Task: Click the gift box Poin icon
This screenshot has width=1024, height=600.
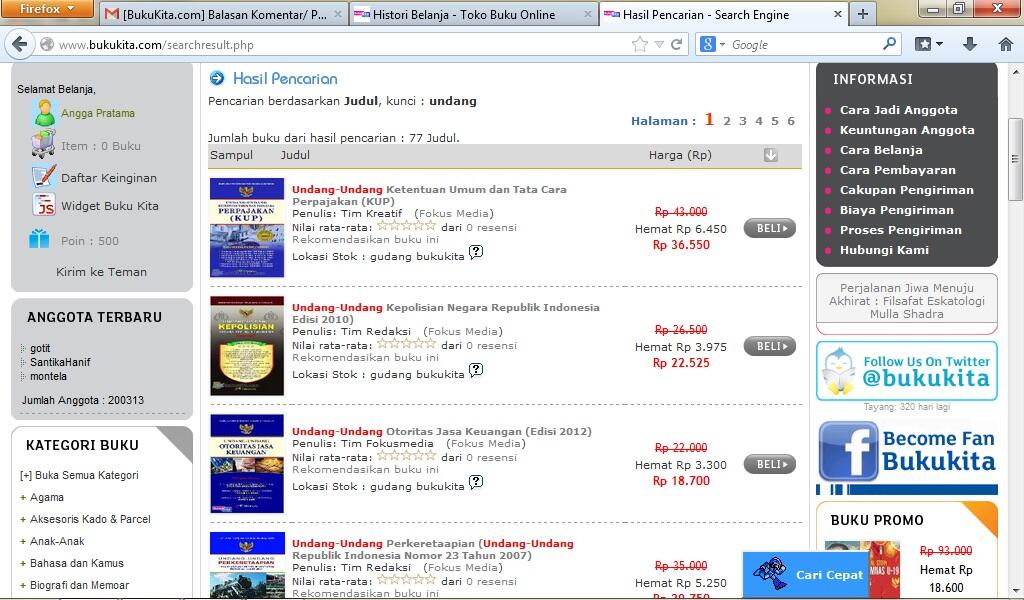Action: pos(39,239)
